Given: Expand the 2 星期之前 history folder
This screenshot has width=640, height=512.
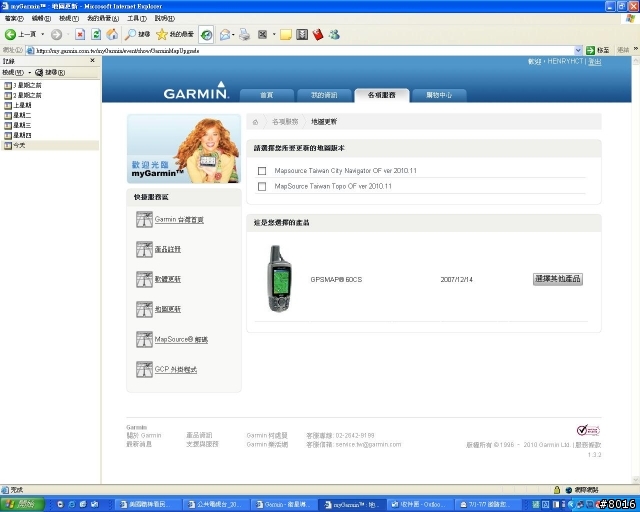Looking at the screenshot, I should pos(22,95).
